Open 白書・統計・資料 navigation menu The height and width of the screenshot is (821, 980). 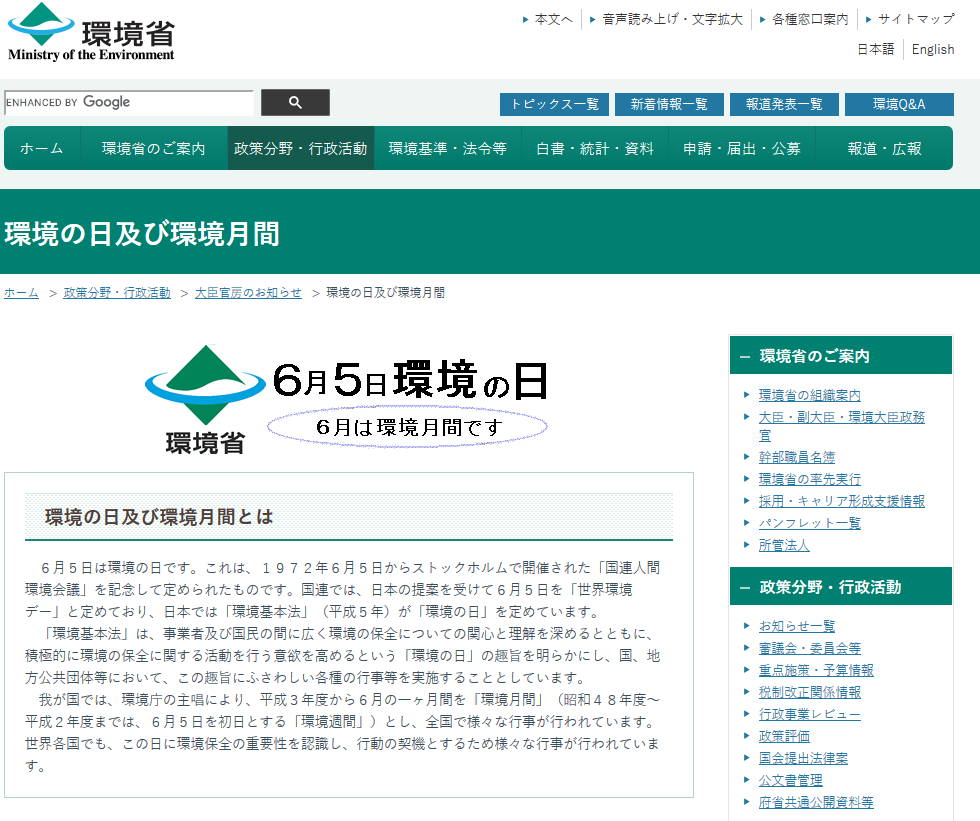595,148
